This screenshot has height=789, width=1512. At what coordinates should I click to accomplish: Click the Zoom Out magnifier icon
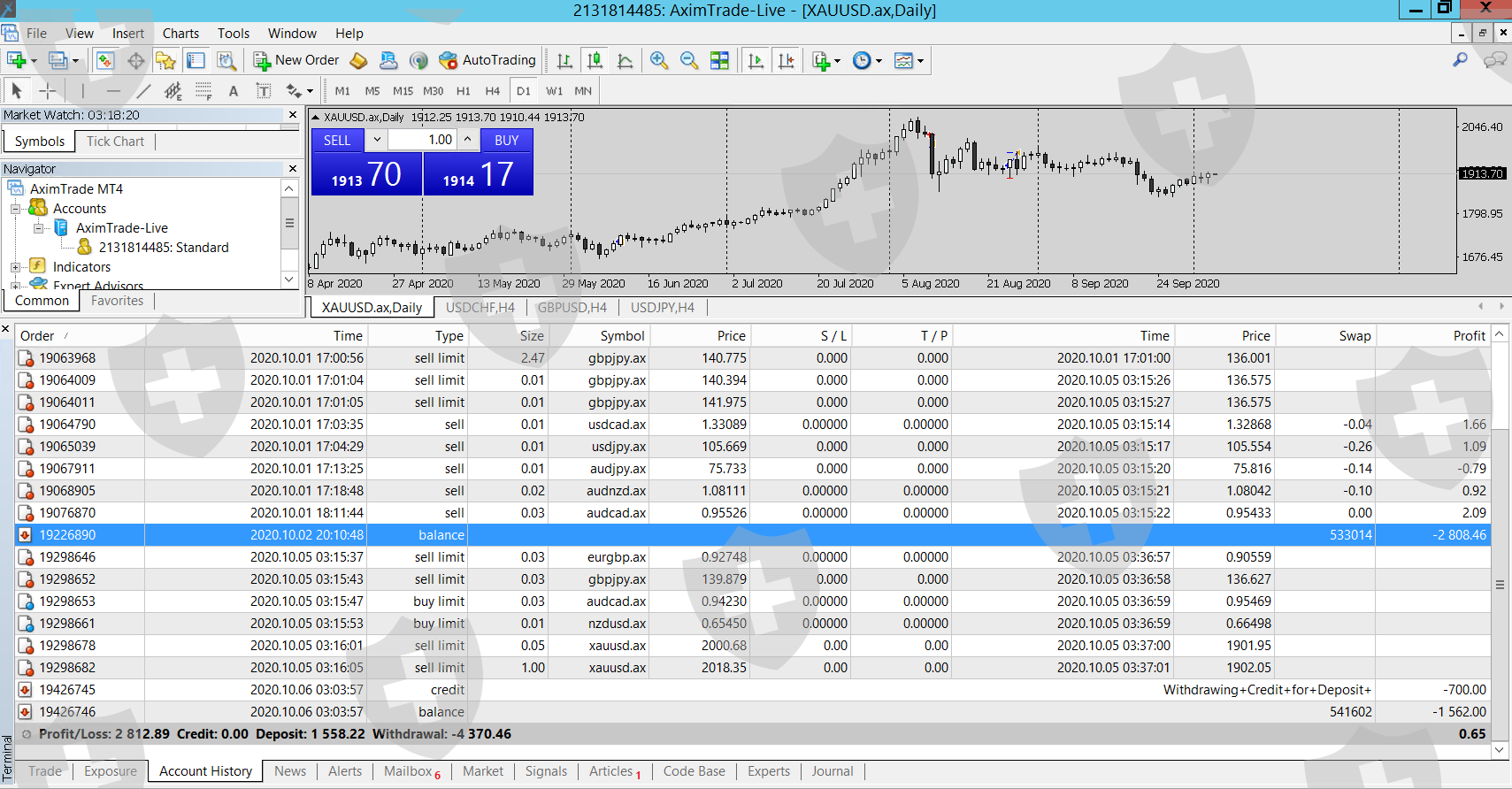pos(688,60)
